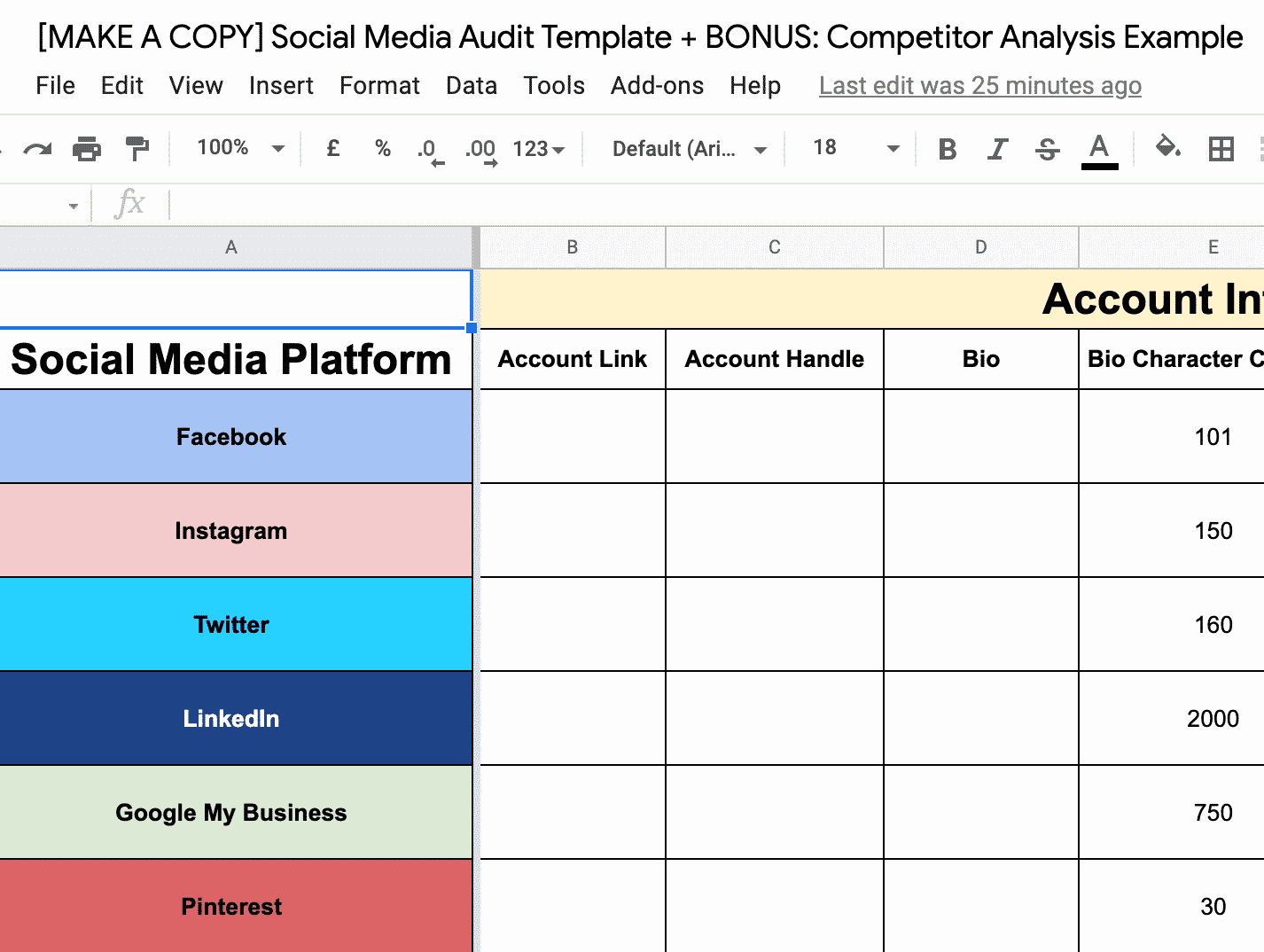Print the spreadsheet

coord(86,148)
